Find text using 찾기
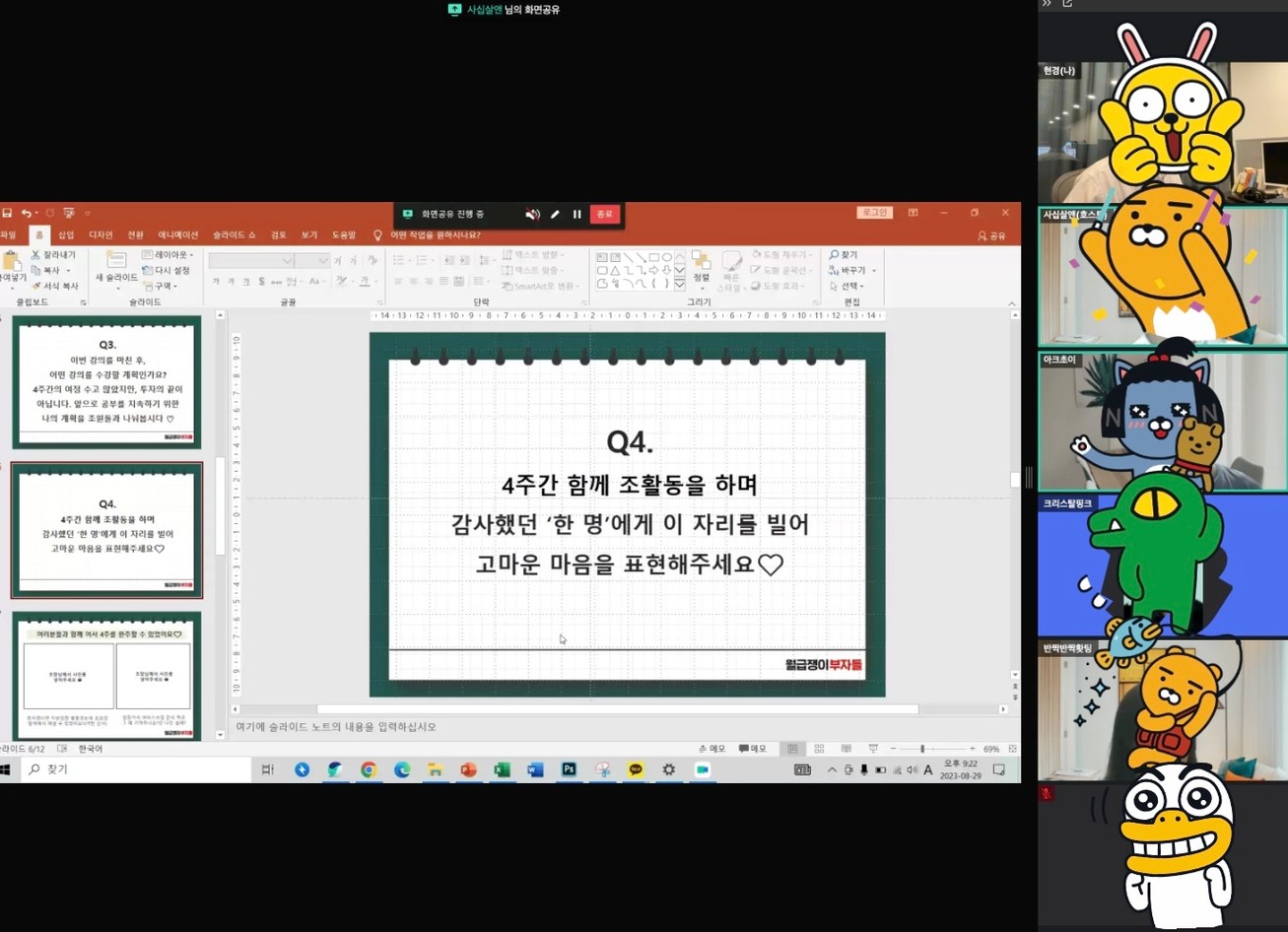1288x932 pixels. point(844,255)
